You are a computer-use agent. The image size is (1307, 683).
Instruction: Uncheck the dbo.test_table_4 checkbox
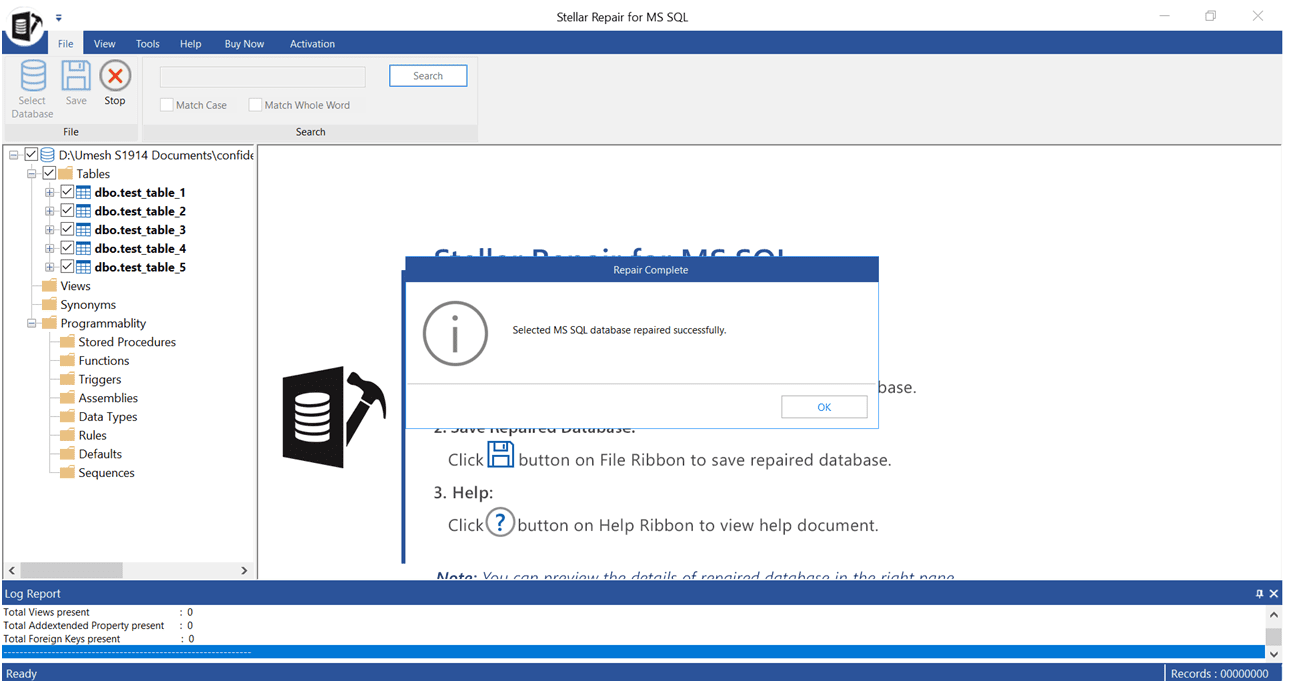tap(67, 248)
